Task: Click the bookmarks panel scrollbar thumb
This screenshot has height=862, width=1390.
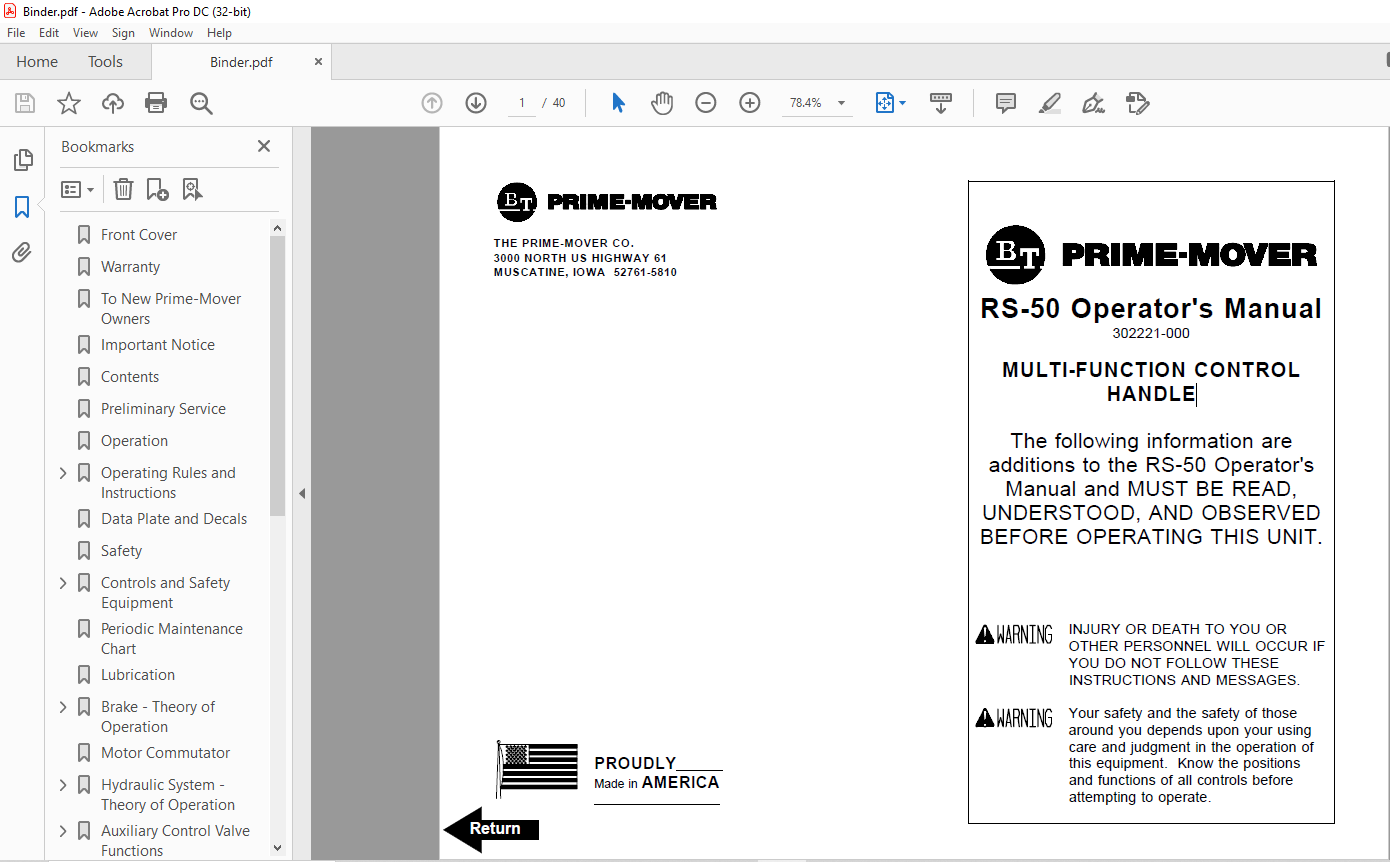Action: (x=277, y=375)
